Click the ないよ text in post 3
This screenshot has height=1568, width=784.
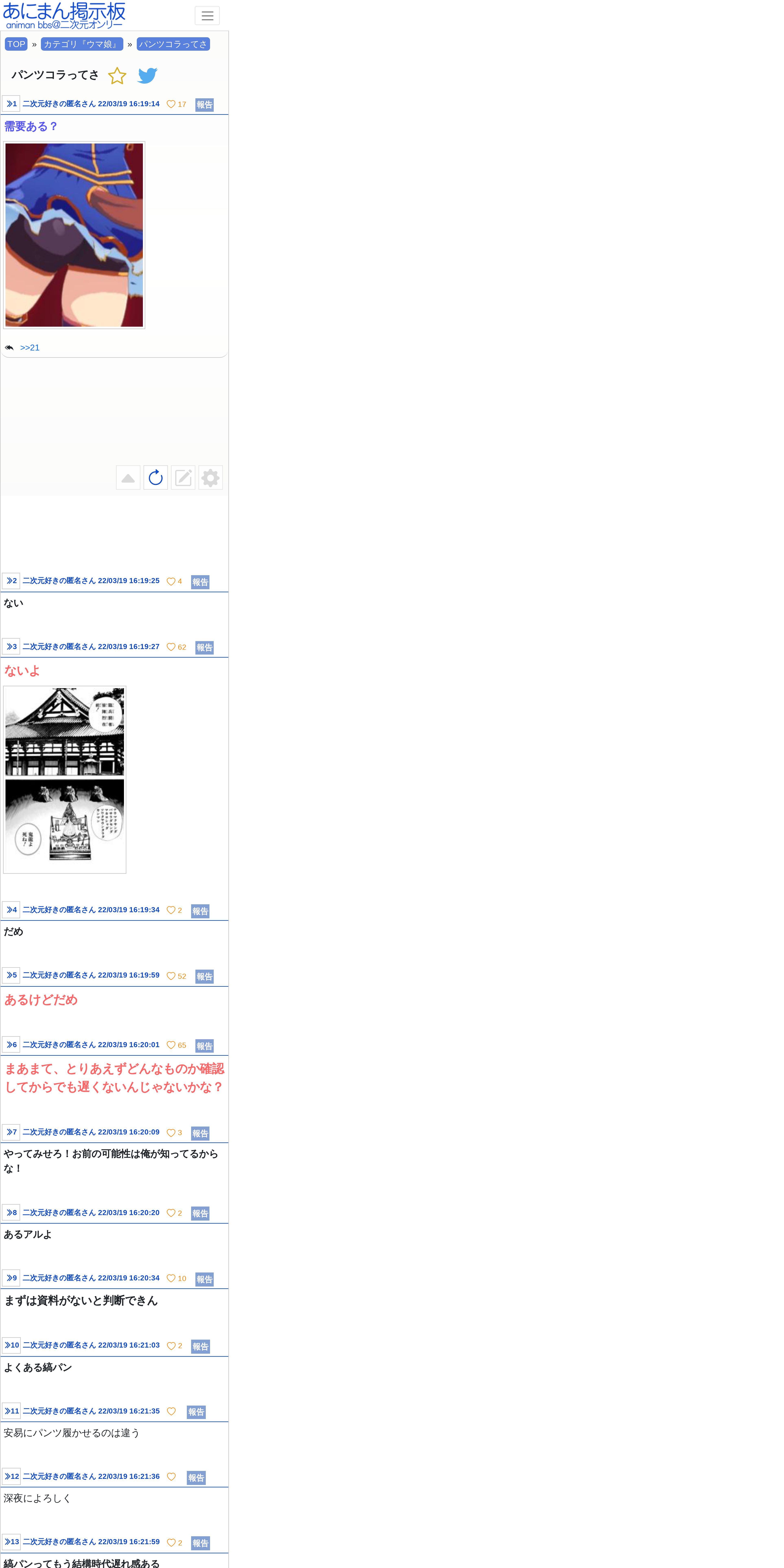pyautogui.click(x=23, y=671)
